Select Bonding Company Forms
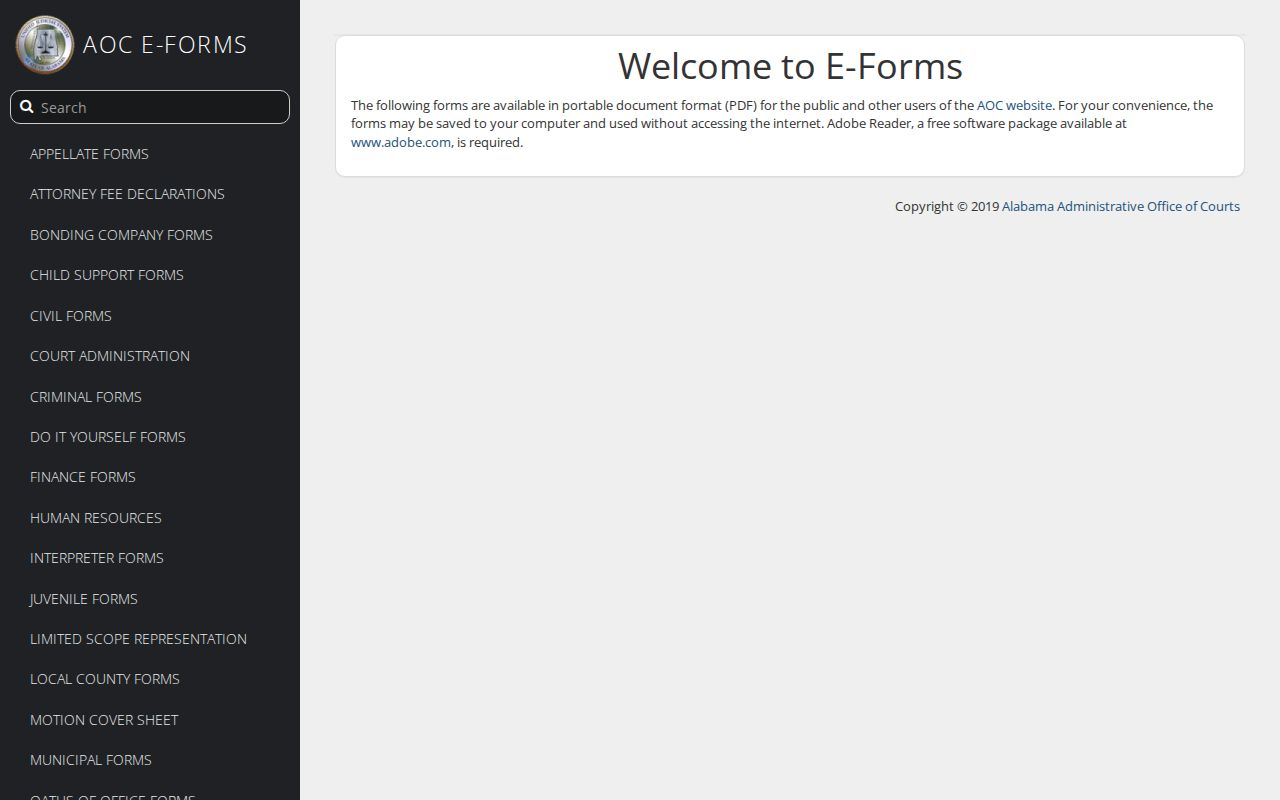The height and width of the screenshot is (800, 1280). [x=121, y=235]
